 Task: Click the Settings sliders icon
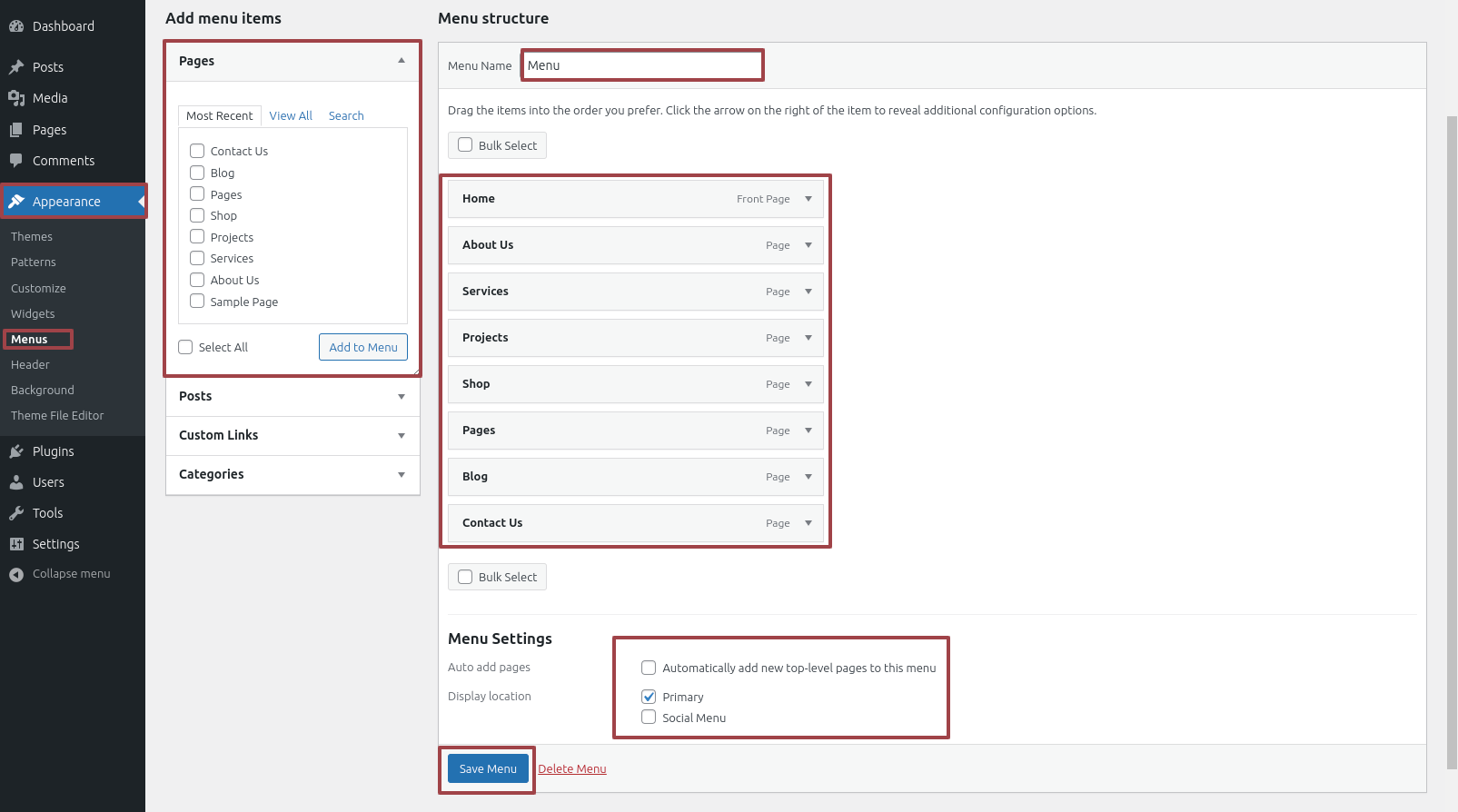click(16, 544)
